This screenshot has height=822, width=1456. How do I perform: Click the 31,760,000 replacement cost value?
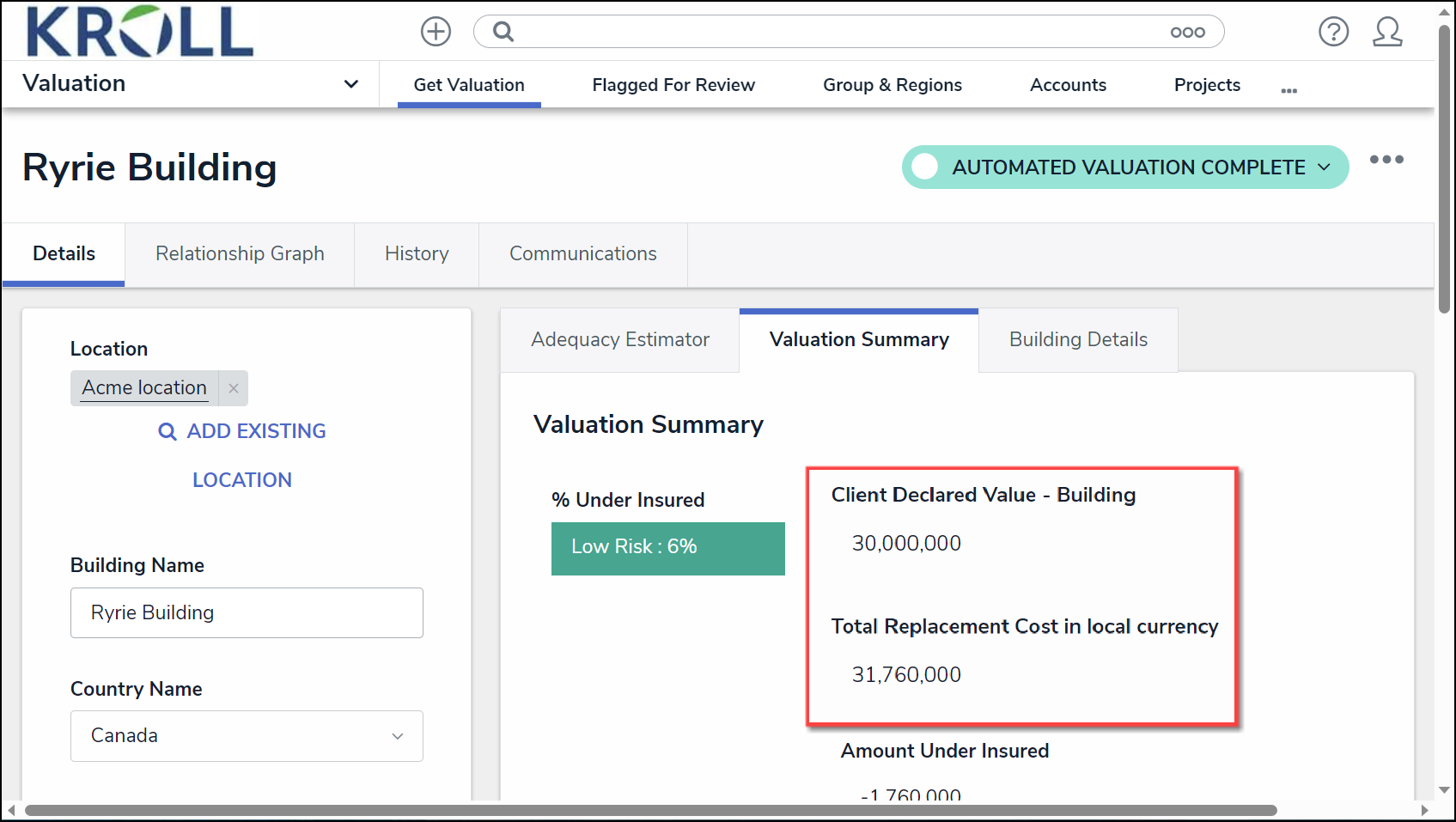coord(906,675)
